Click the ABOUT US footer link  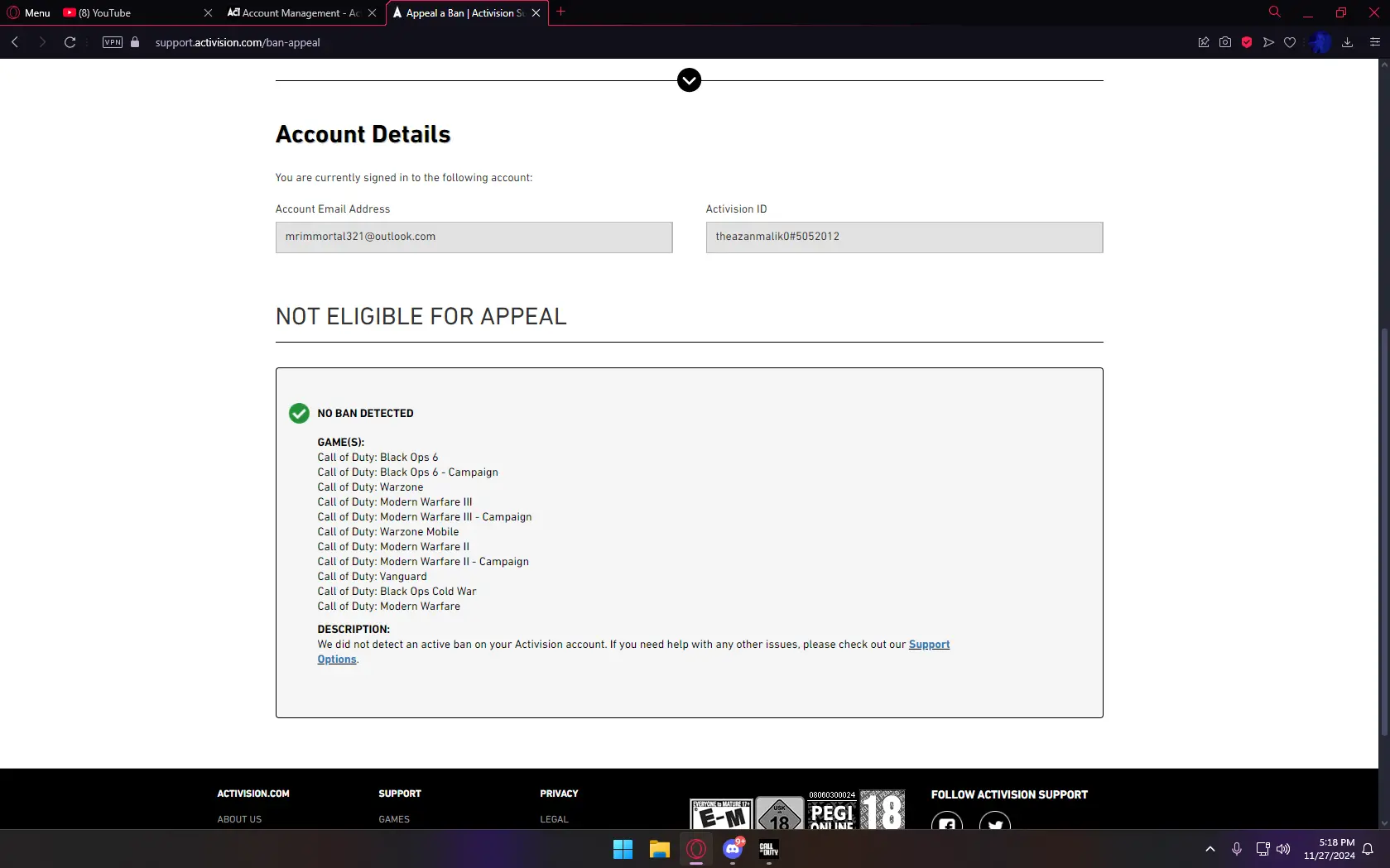click(x=239, y=819)
